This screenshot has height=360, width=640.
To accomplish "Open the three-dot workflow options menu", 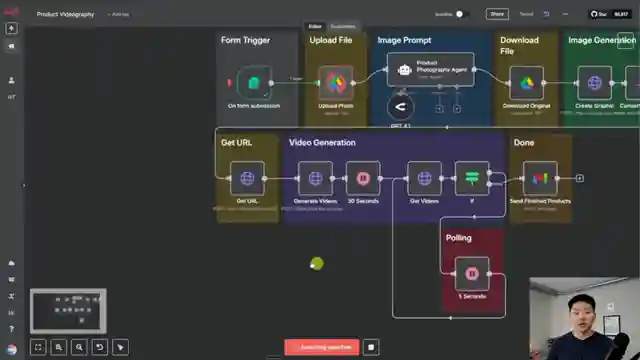I will (x=565, y=14).
